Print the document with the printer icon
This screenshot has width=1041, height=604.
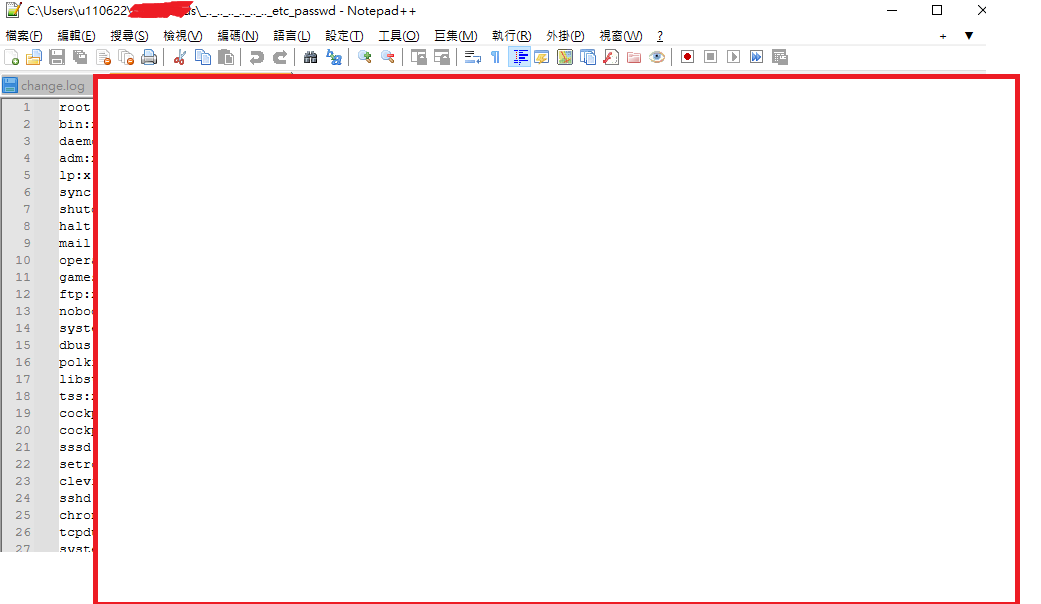(149, 57)
